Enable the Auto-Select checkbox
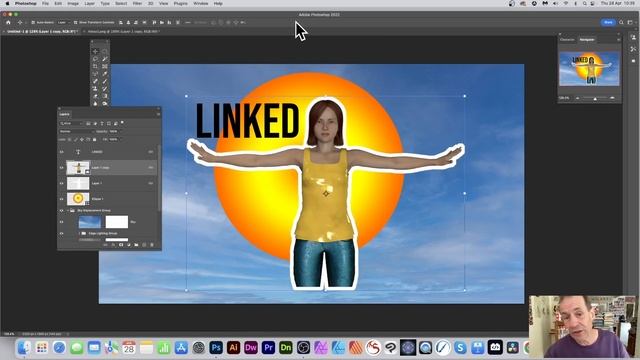Screen dimensions: 640x360 tap(33, 22)
